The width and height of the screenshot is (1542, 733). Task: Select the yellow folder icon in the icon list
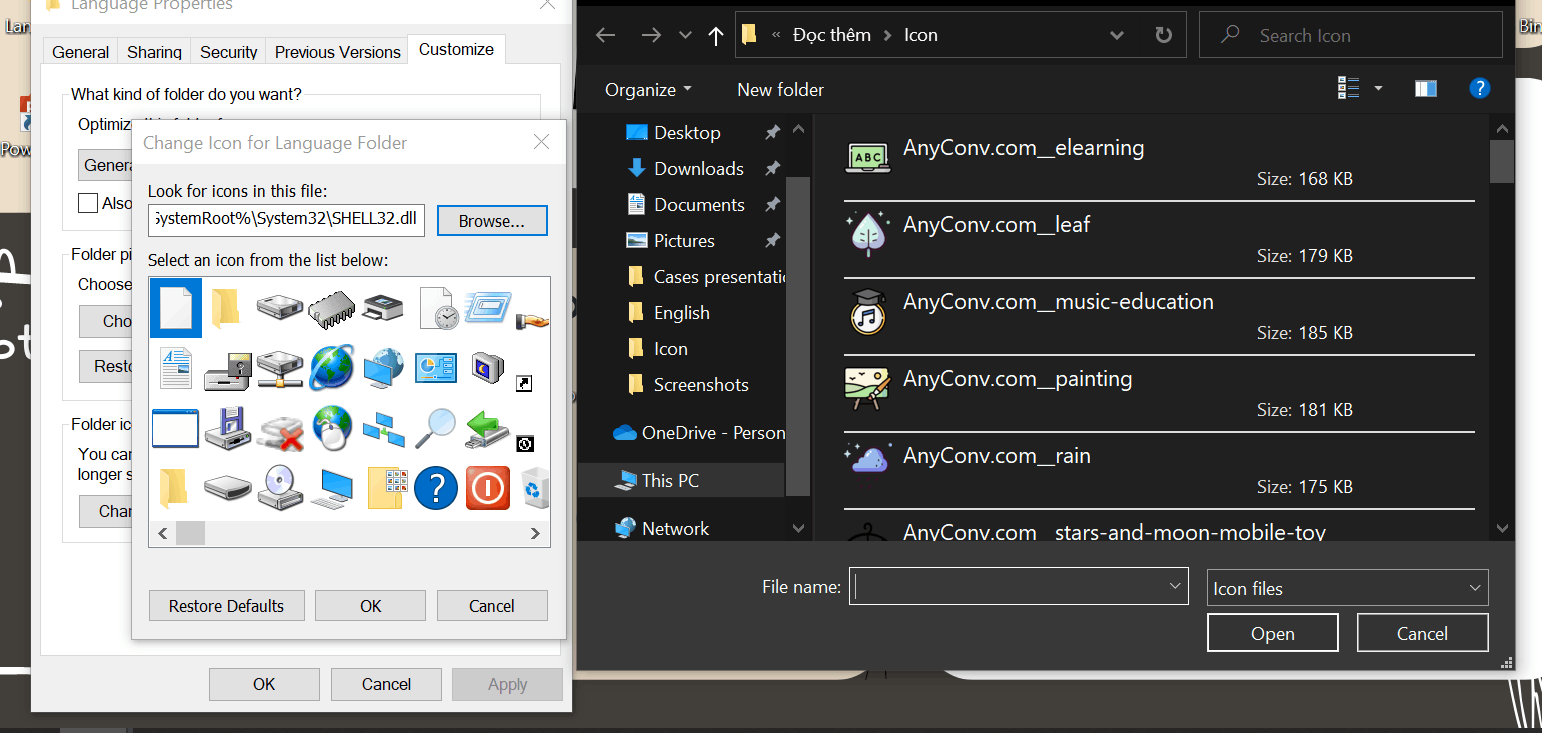point(228,308)
